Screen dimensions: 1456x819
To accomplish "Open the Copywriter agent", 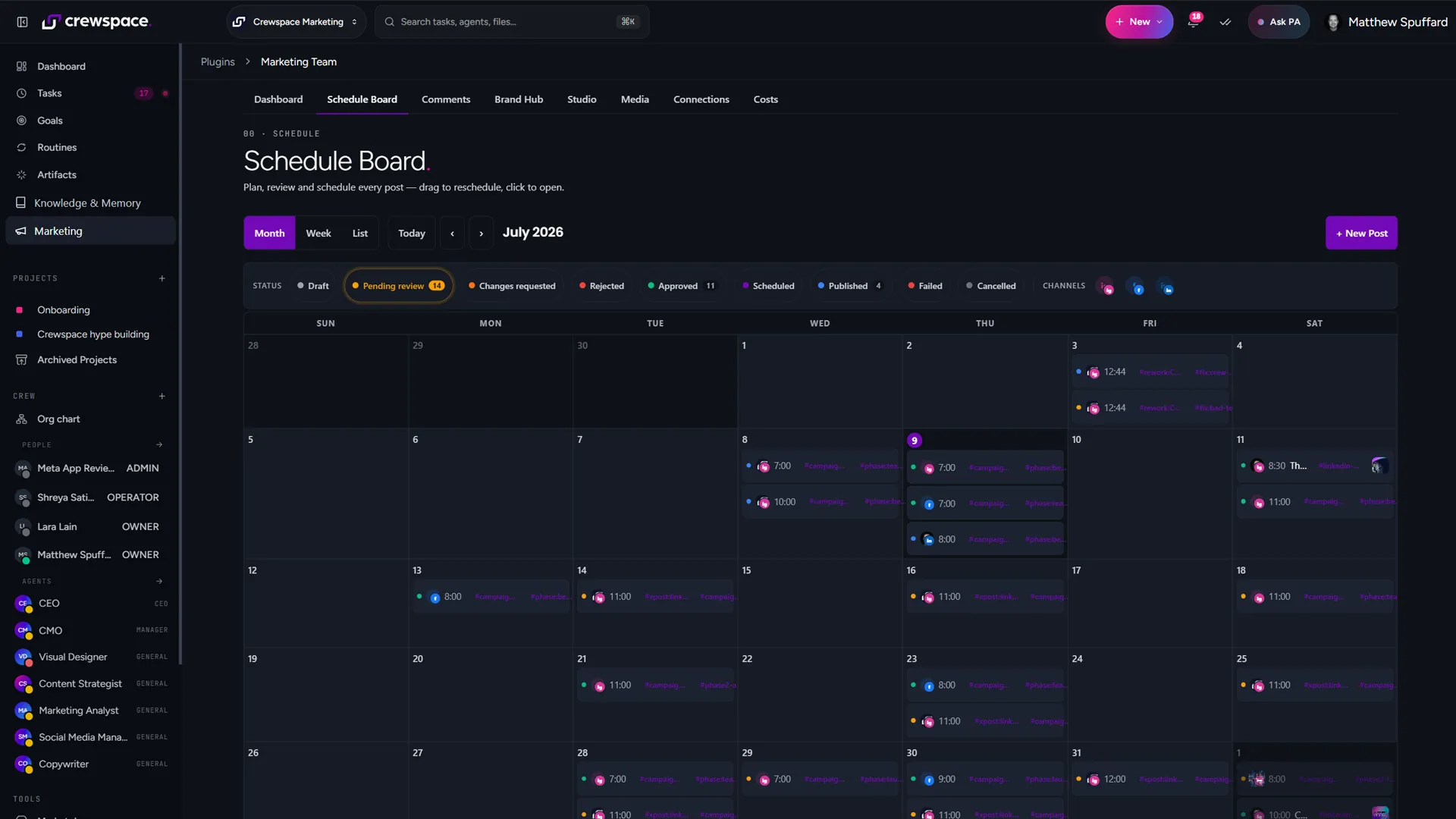I will click(x=91, y=764).
